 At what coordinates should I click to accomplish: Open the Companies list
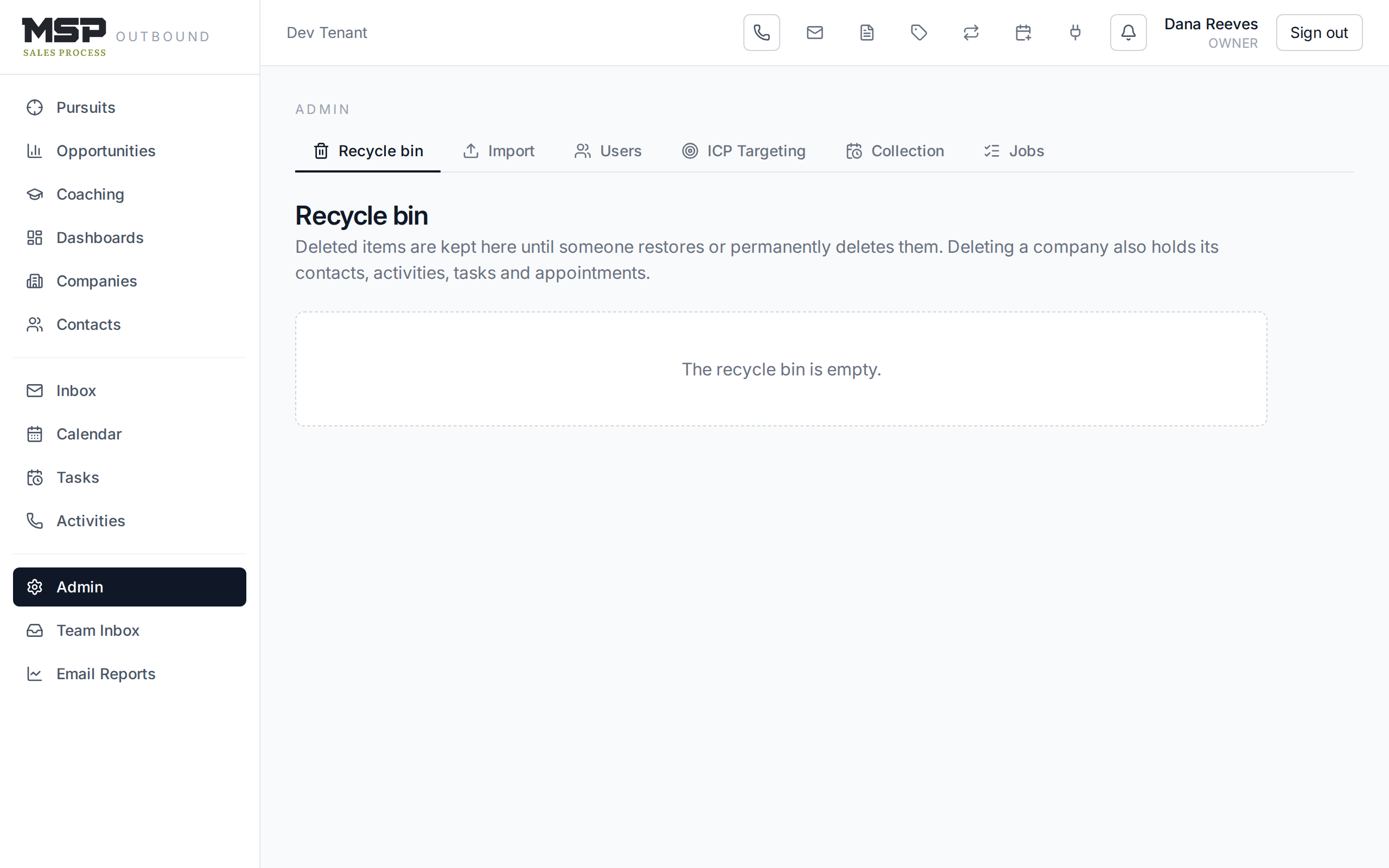(x=130, y=282)
